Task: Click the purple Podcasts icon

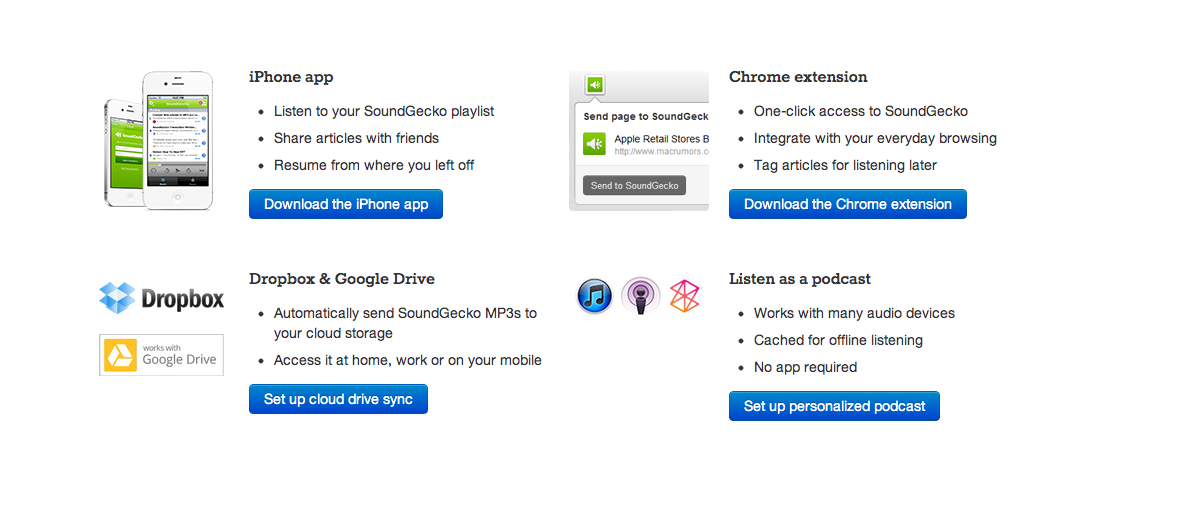Action: click(x=640, y=296)
